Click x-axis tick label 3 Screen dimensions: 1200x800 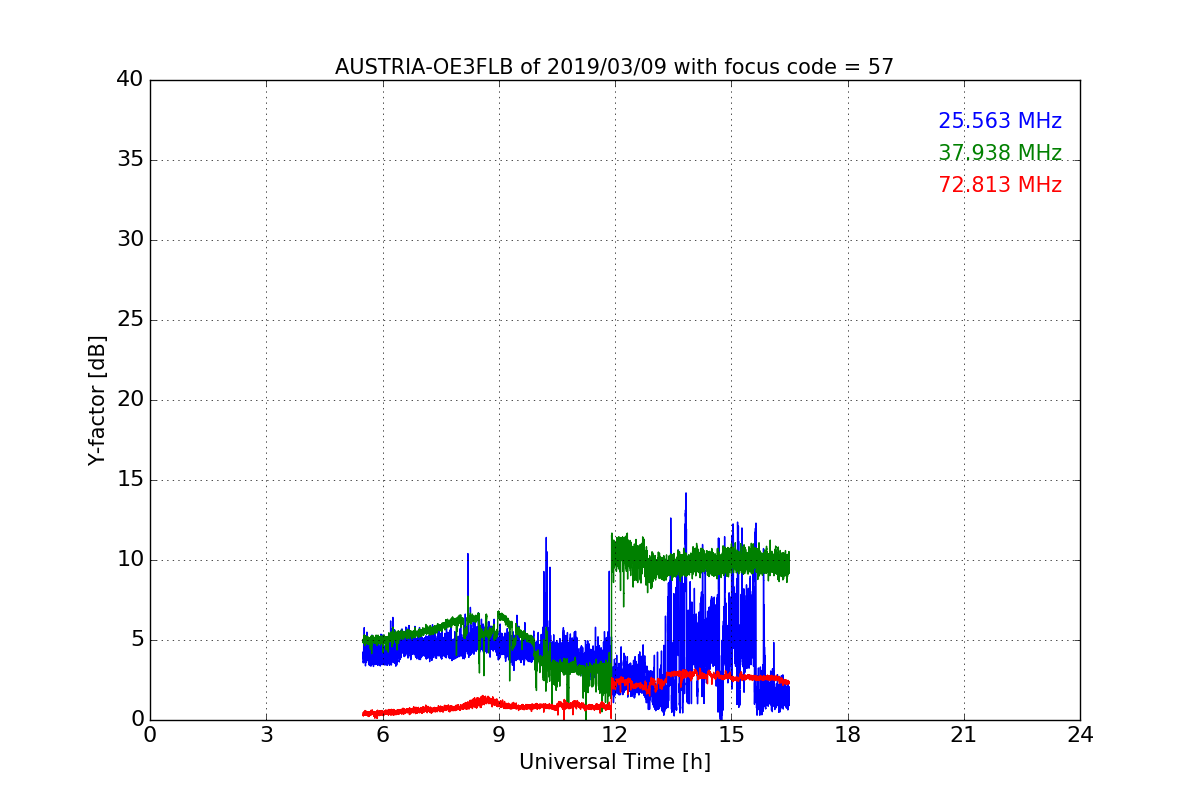[x=266, y=735]
